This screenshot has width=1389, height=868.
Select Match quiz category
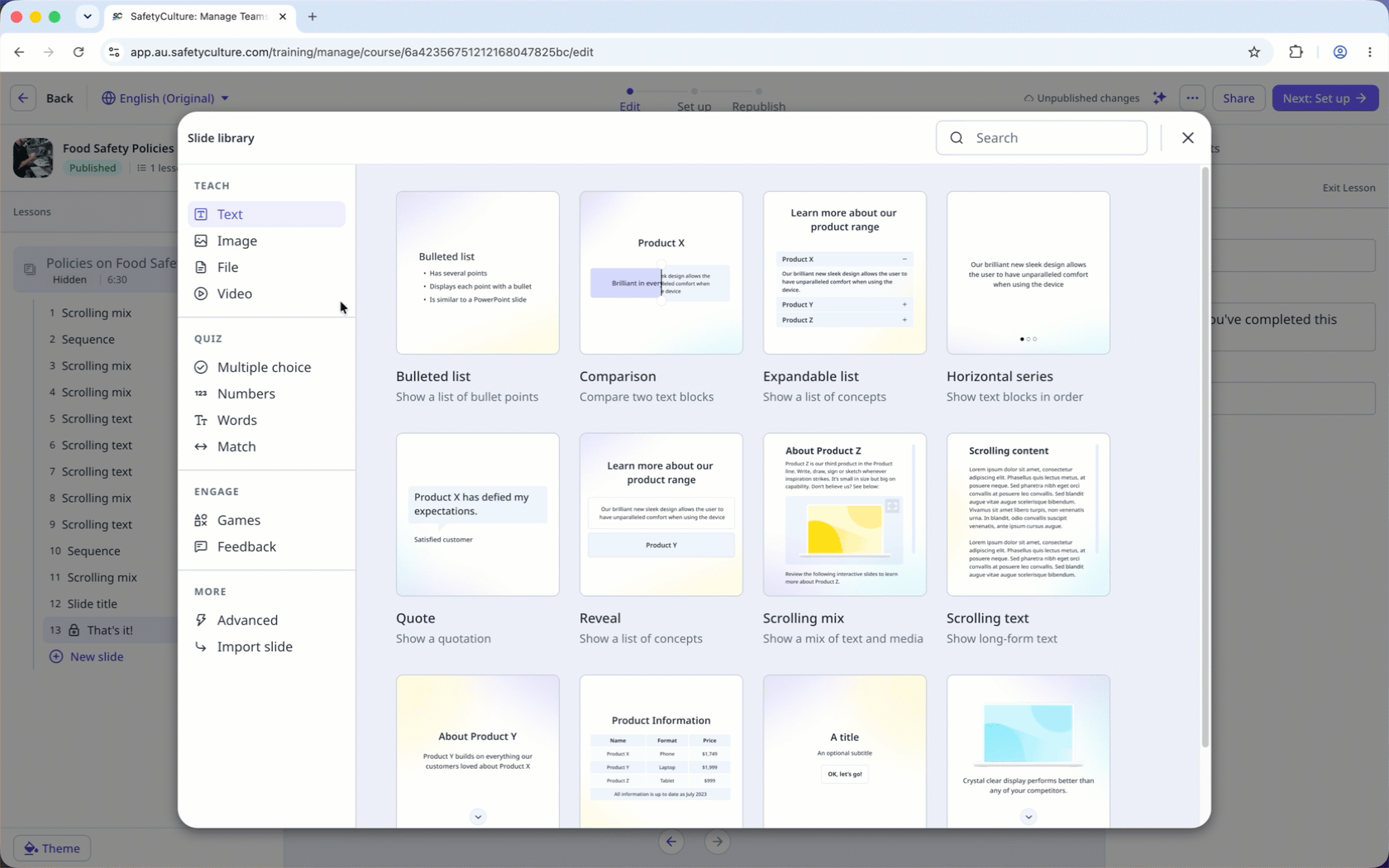coord(266,446)
